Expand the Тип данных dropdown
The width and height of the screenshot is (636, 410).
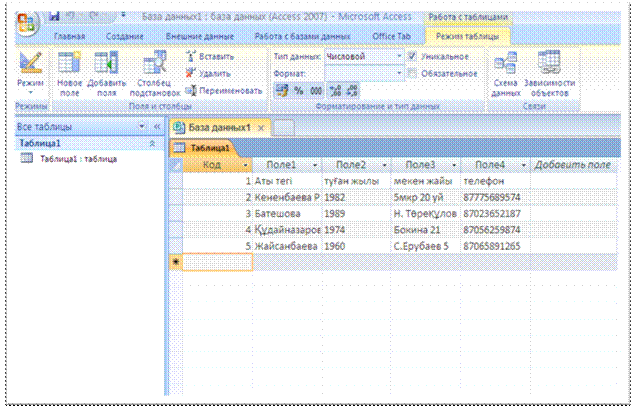(x=397, y=57)
